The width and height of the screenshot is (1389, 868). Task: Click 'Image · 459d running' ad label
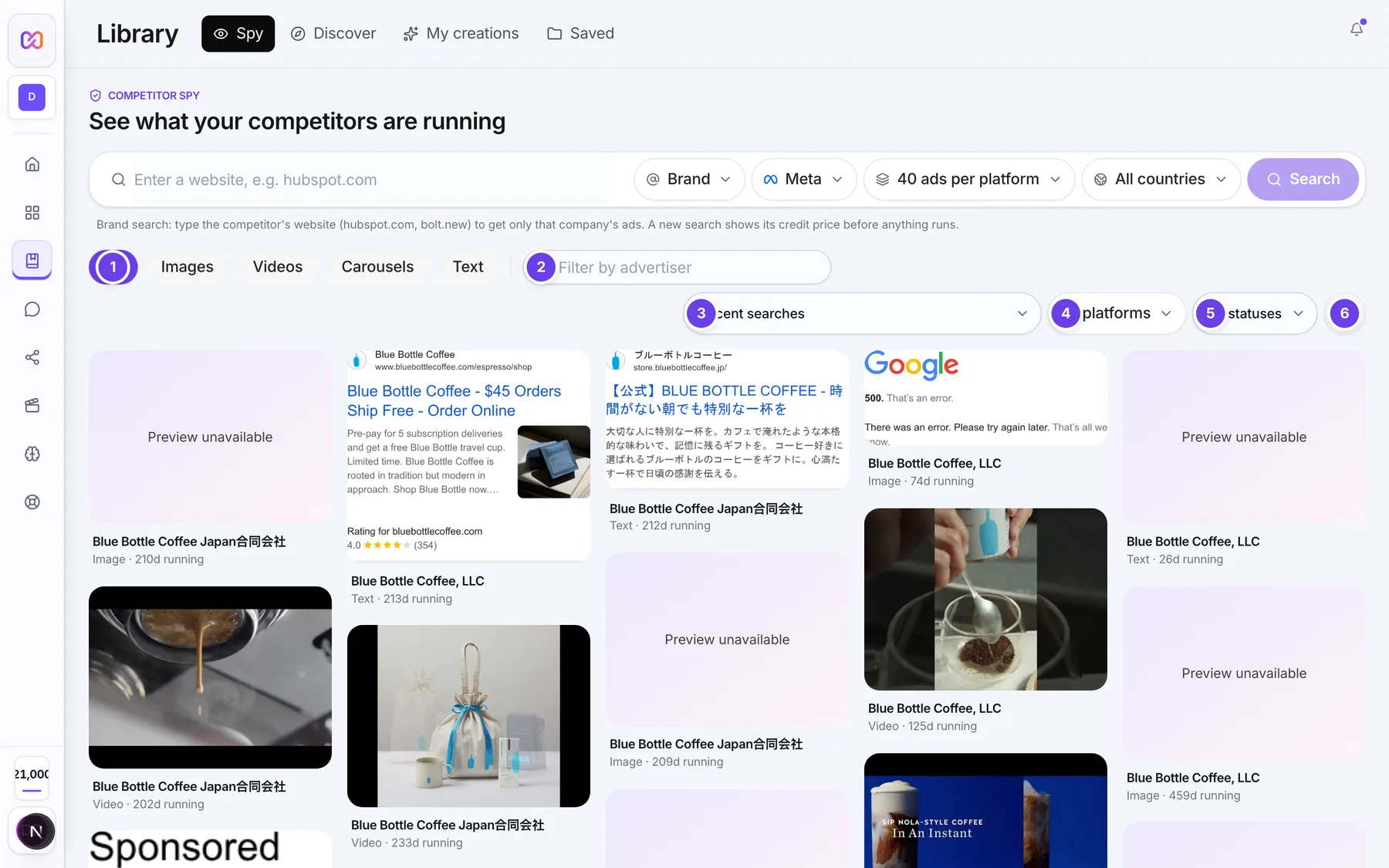(1183, 795)
